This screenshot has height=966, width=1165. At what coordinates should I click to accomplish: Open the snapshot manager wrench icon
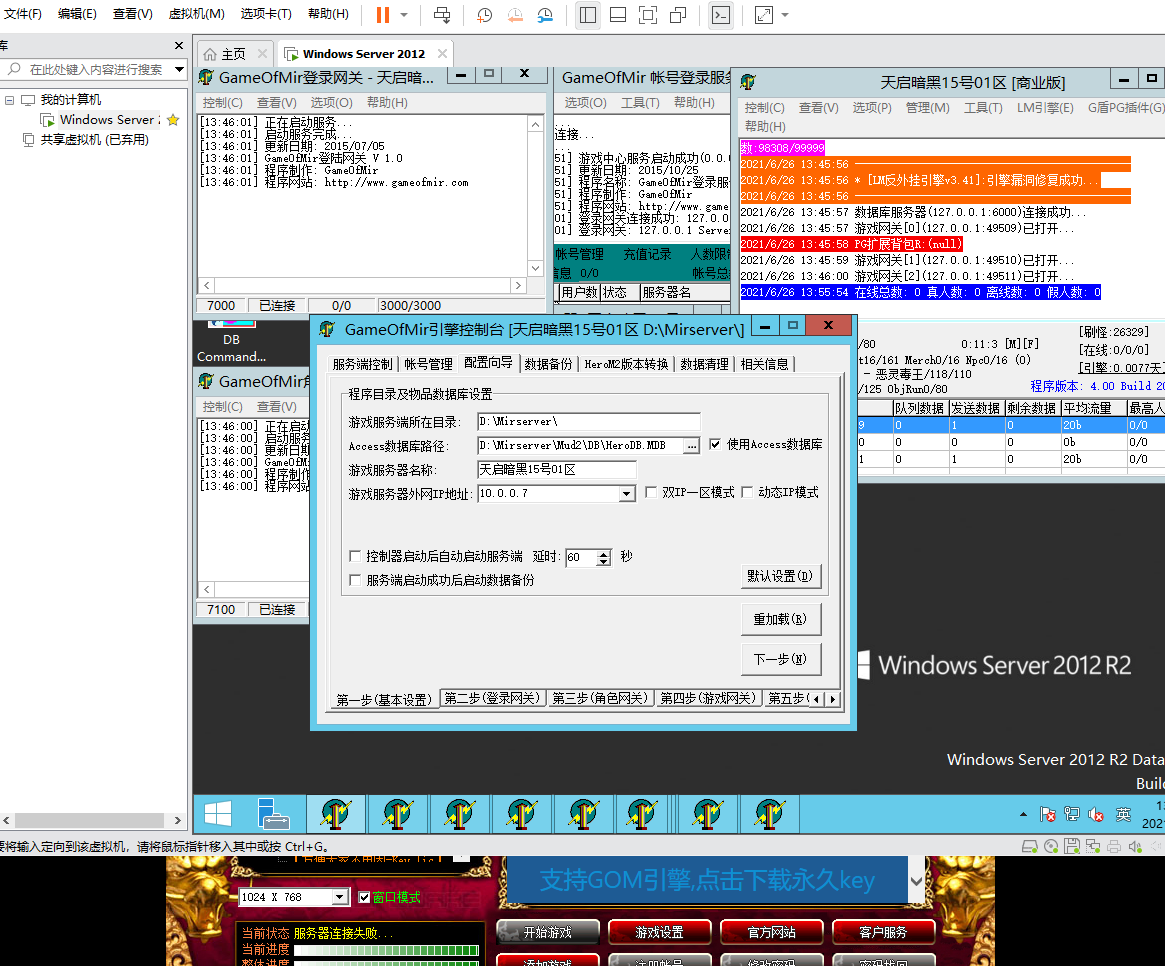point(545,15)
